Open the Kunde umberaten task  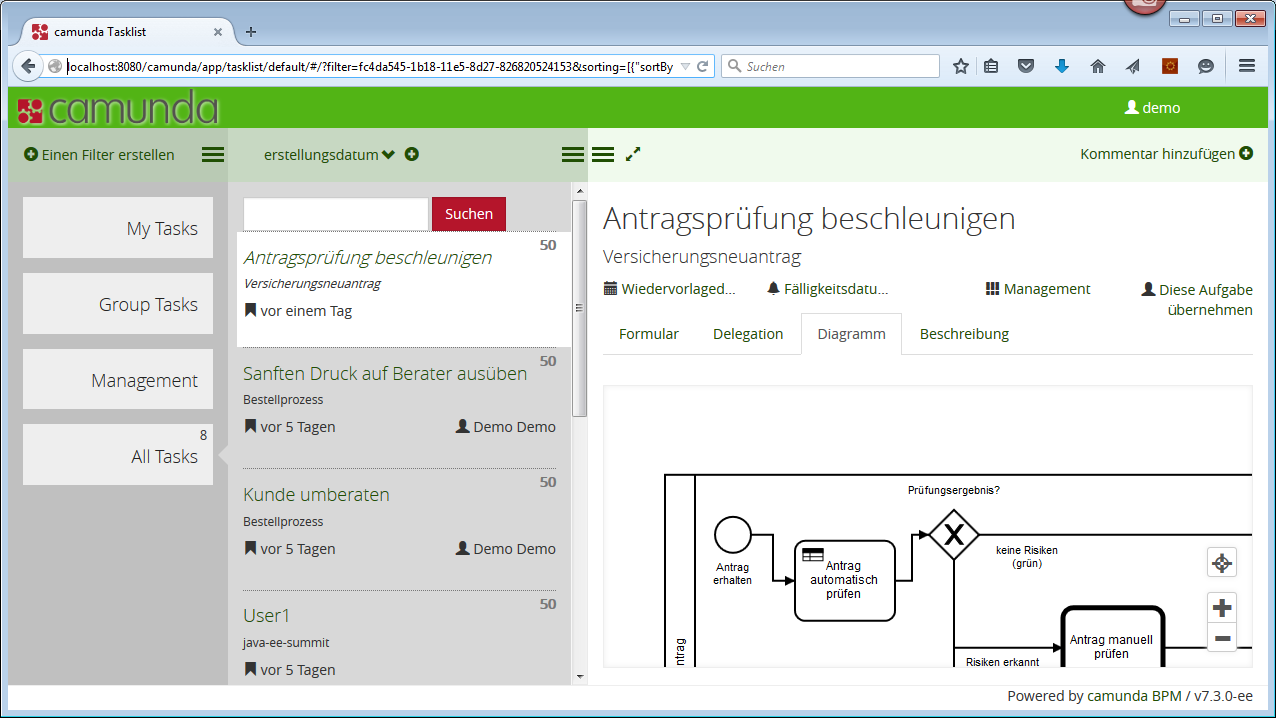pyautogui.click(x=316, y=495)
